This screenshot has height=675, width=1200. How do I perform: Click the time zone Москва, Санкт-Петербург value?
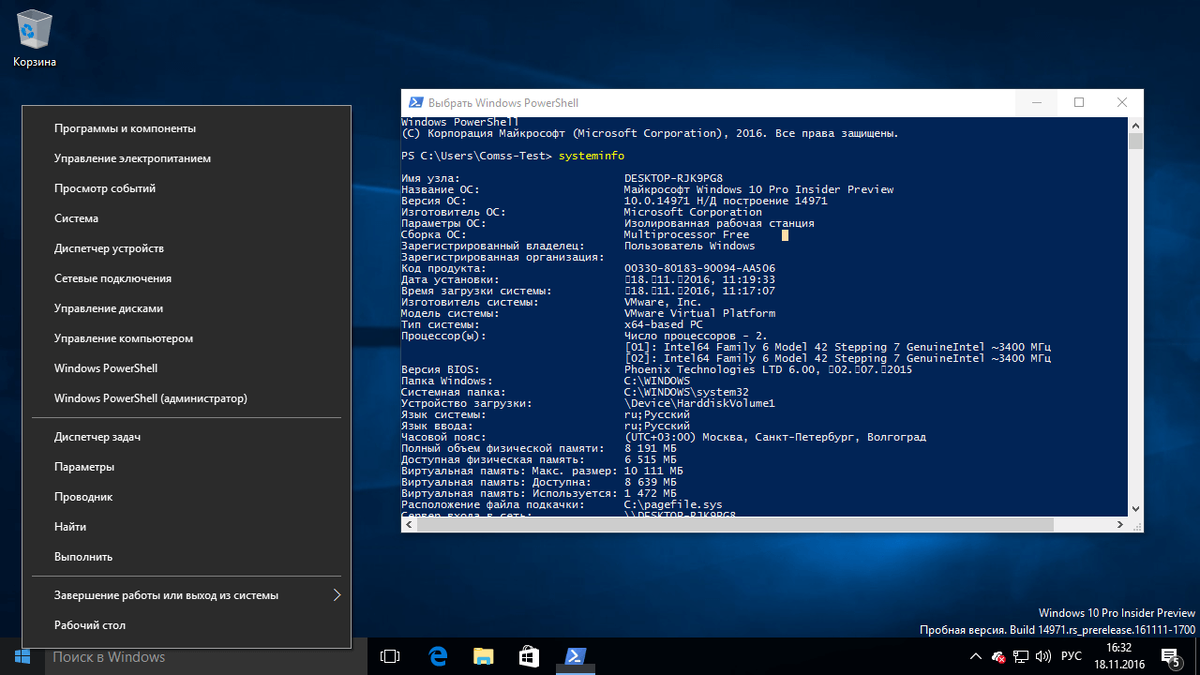pos(775,437)
